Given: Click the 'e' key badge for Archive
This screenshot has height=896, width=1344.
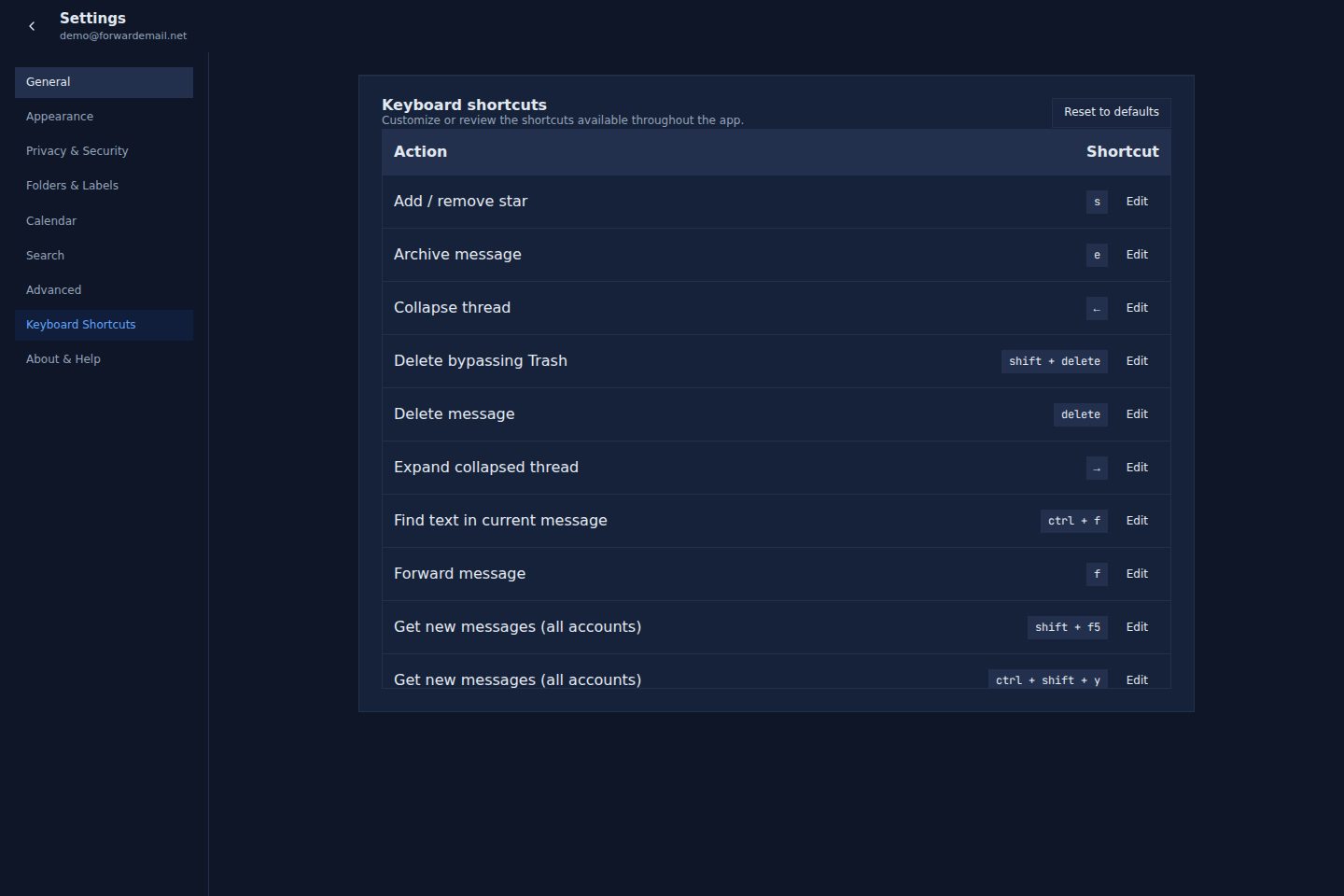Looking at the screenshot, I should (1097, 255).
